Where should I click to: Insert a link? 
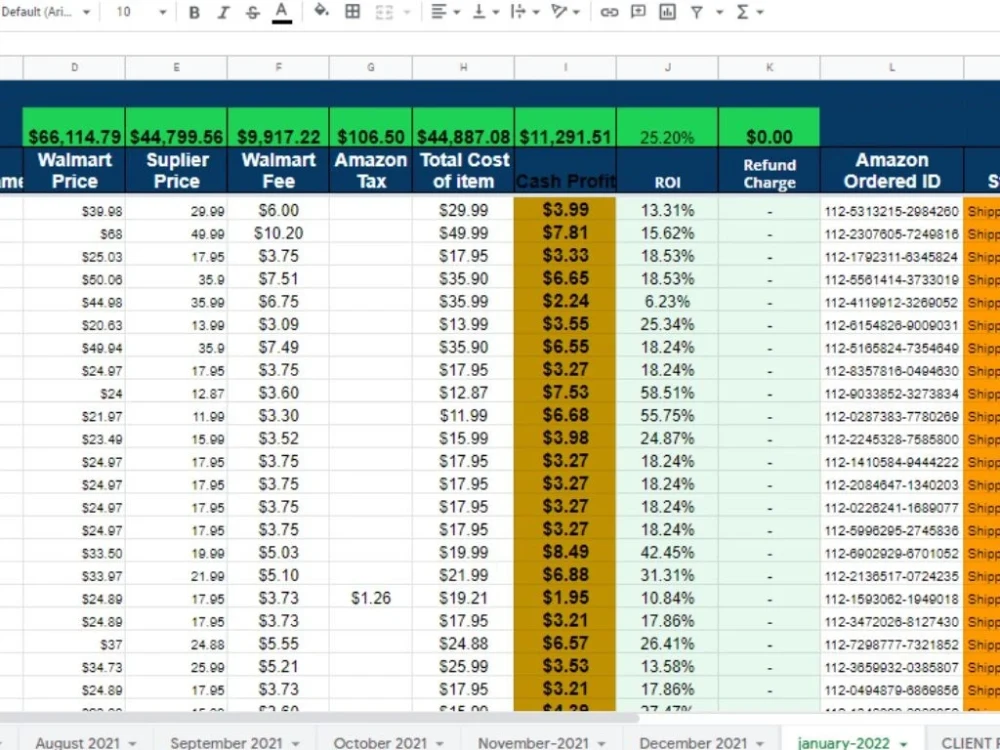[609, 12]
